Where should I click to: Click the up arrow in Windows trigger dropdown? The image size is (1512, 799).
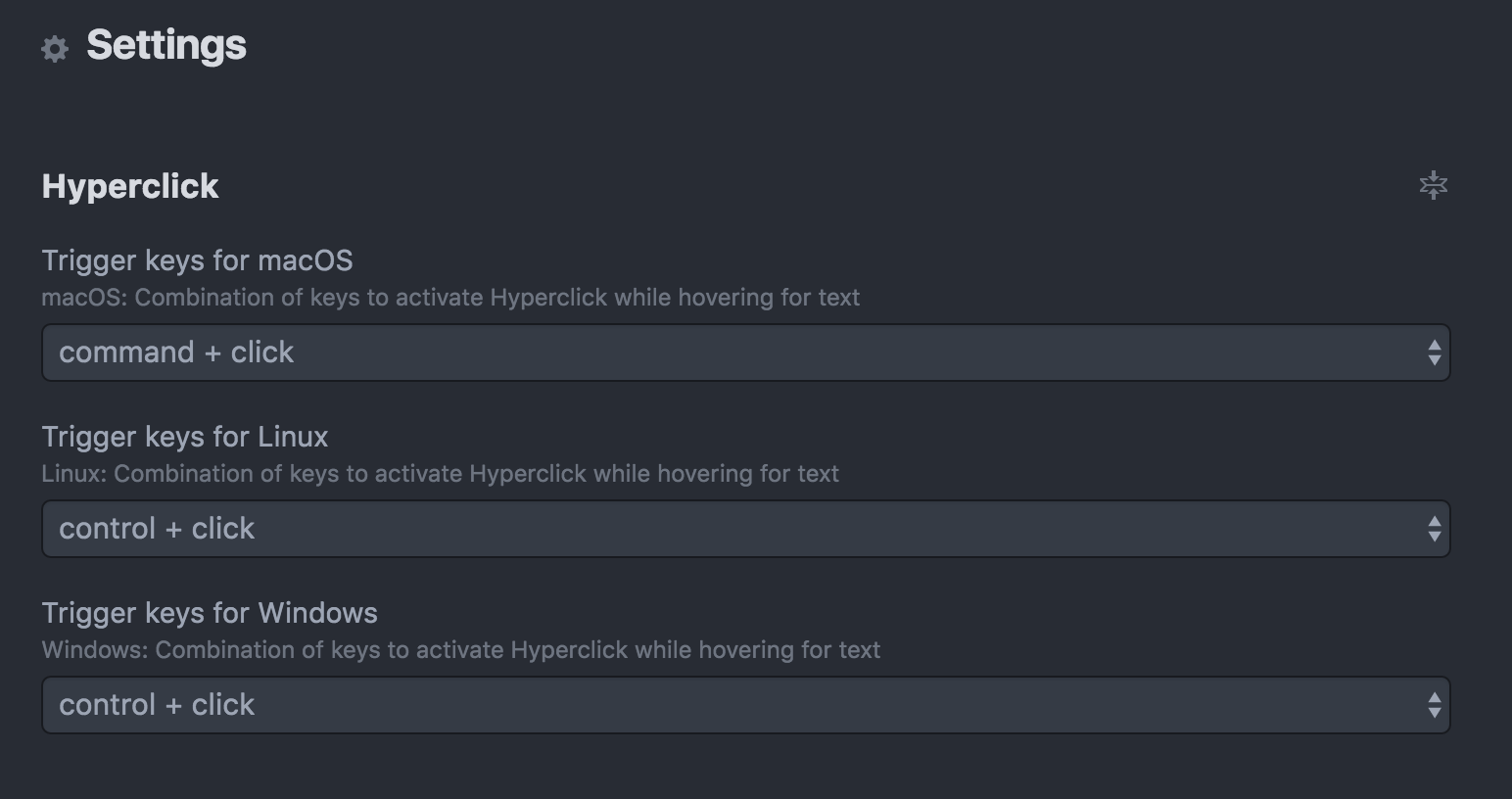[x=1435, y=698]
